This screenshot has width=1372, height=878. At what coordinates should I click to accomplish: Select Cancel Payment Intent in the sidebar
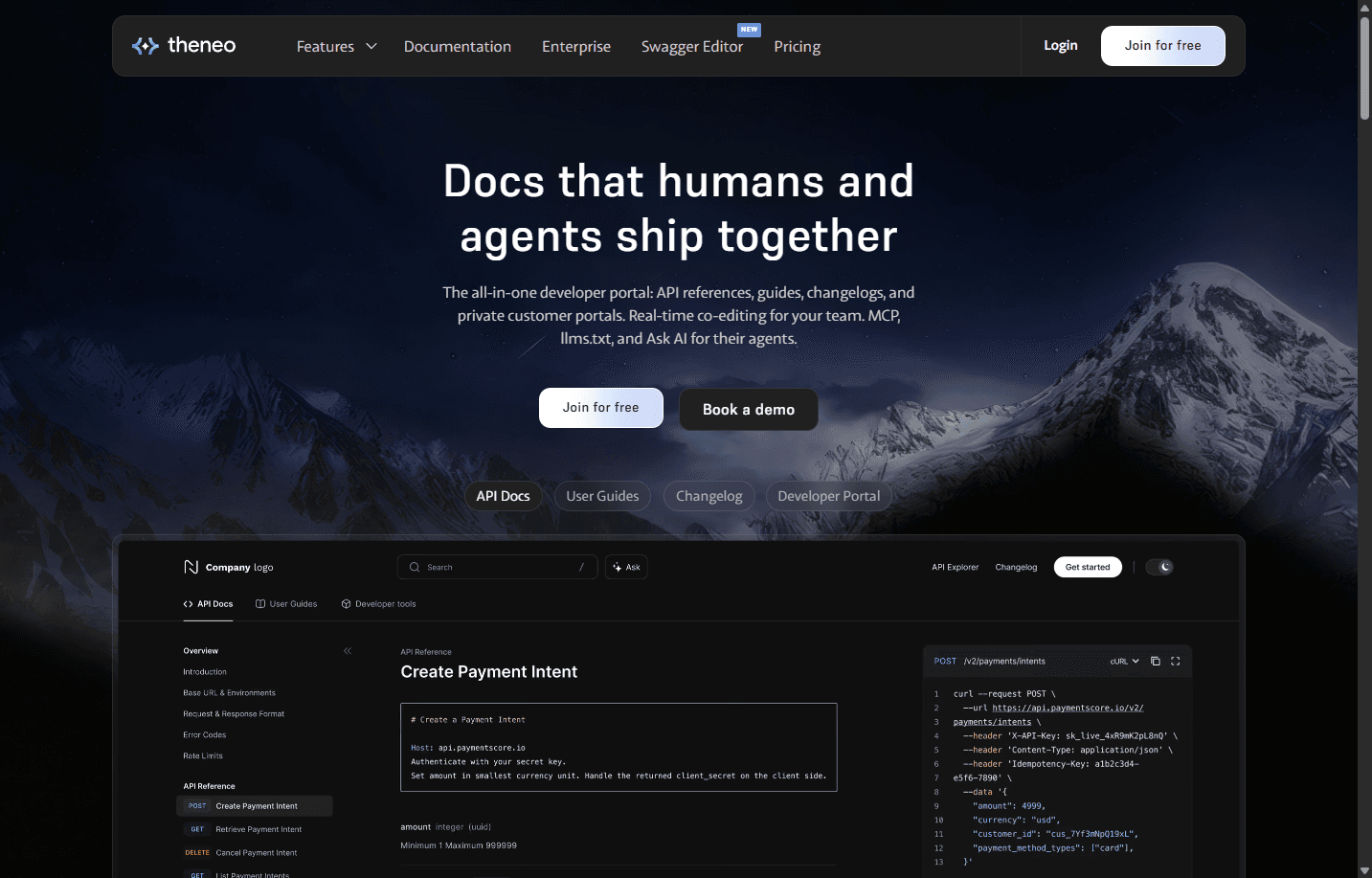click(257, 852)
